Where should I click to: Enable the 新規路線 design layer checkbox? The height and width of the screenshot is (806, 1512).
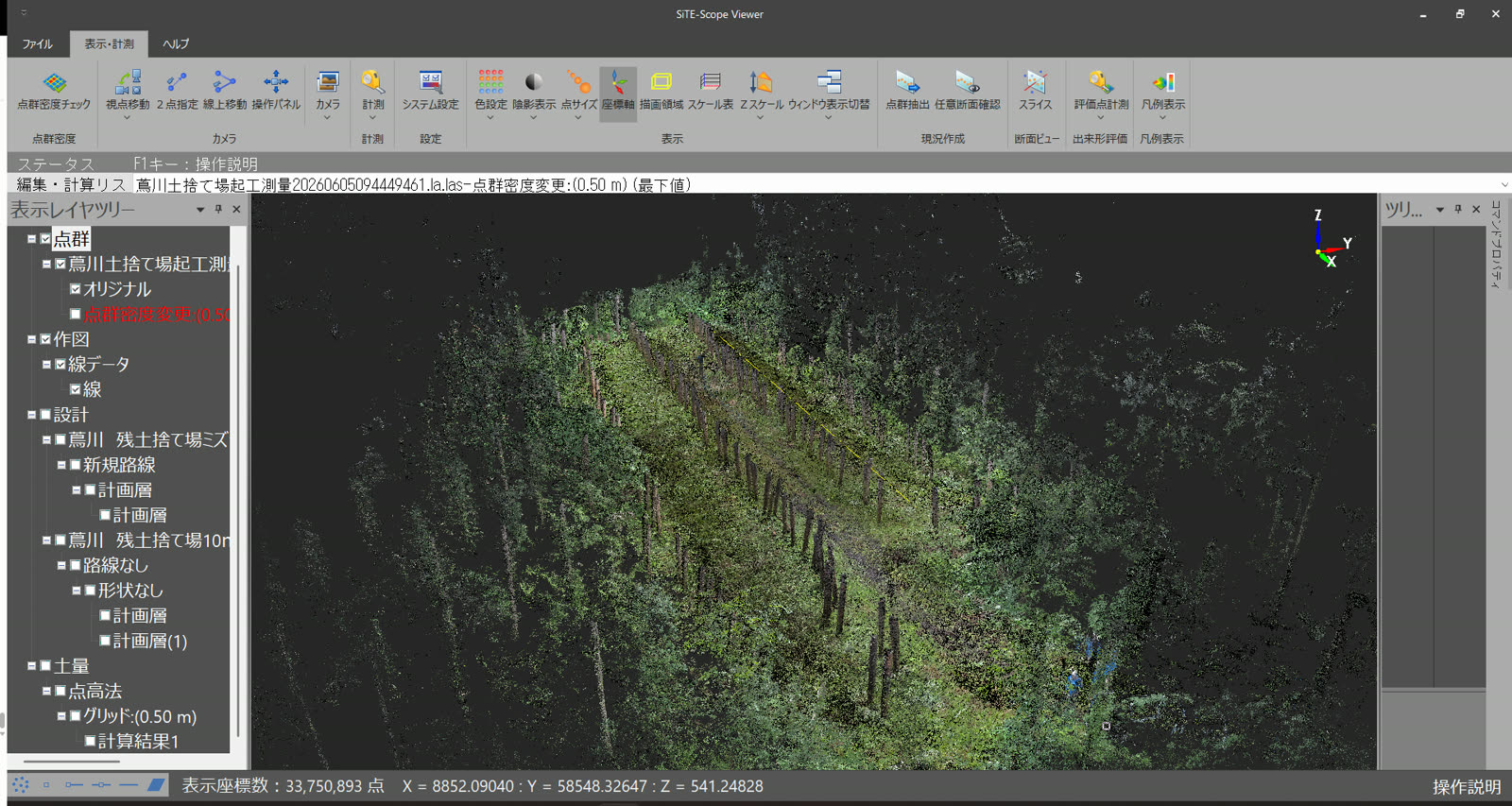click(x=75, y=465)
